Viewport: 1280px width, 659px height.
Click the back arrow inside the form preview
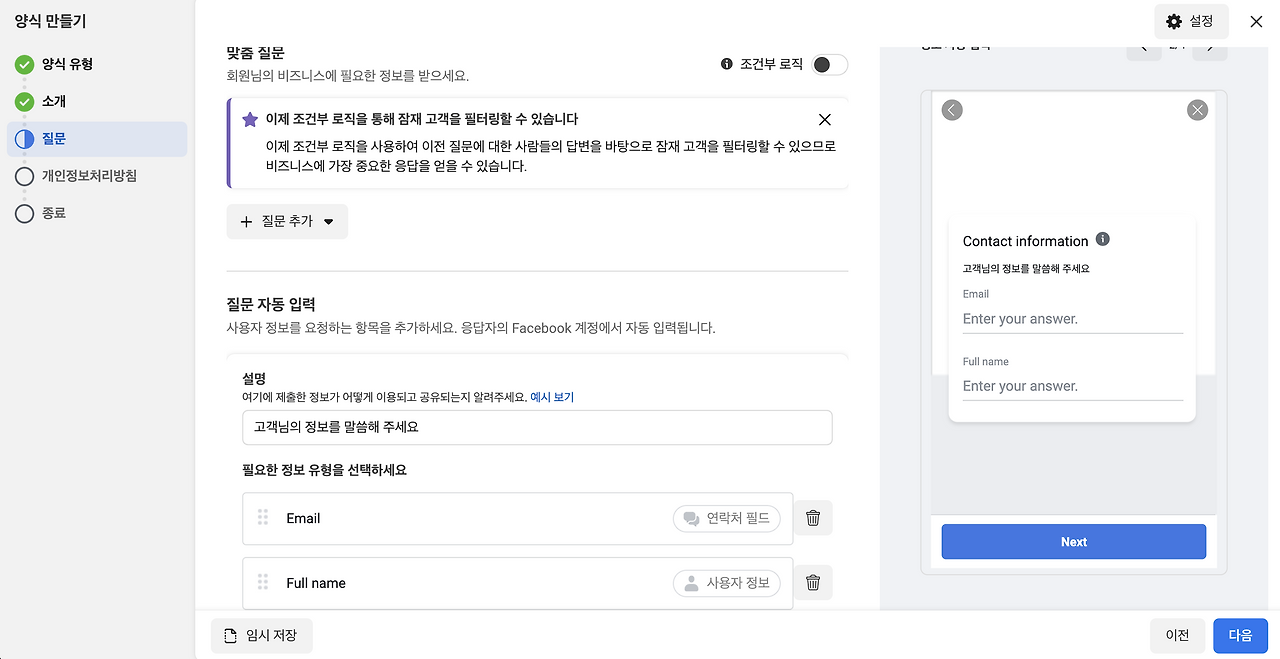(x=951, y=110)
